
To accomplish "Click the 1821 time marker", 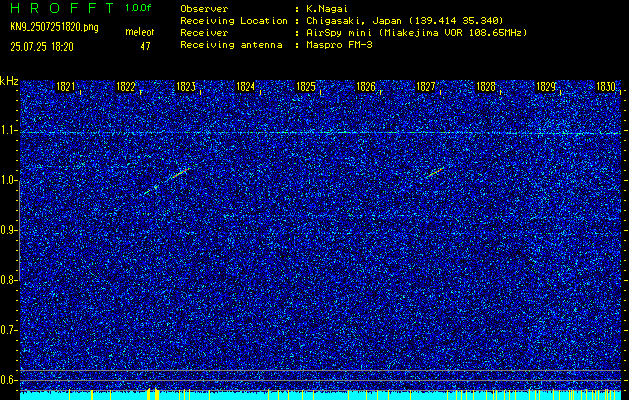I will point(65,87).
